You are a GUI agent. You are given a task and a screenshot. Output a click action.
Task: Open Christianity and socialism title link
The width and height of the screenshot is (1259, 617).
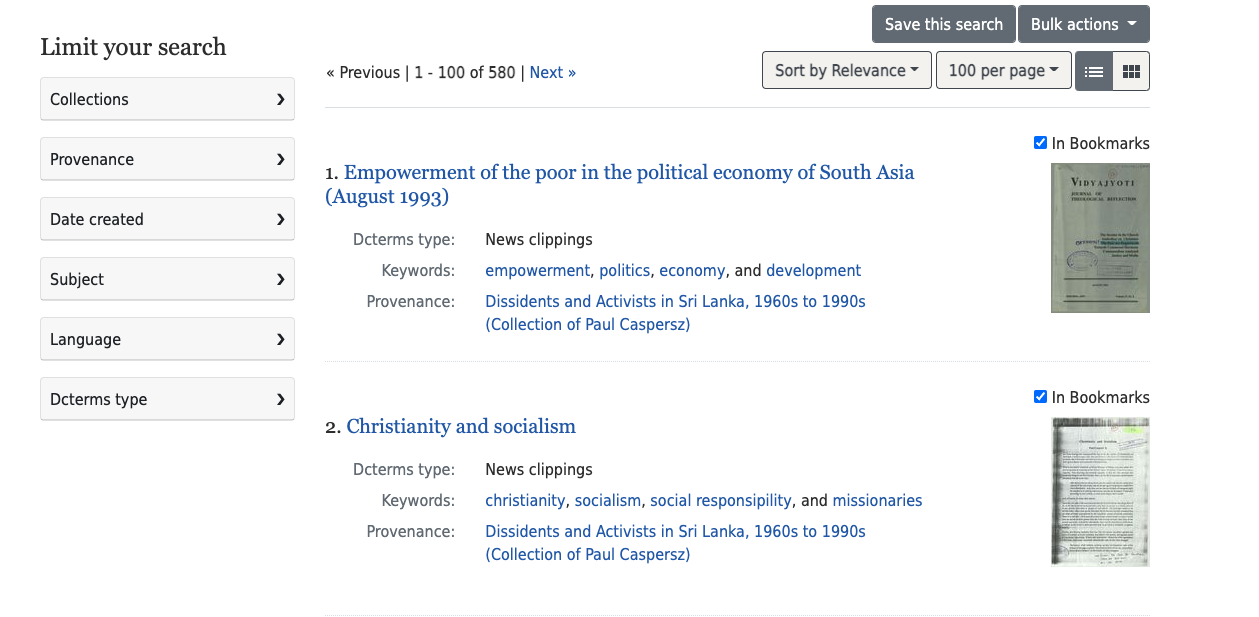tap(461, 426)
